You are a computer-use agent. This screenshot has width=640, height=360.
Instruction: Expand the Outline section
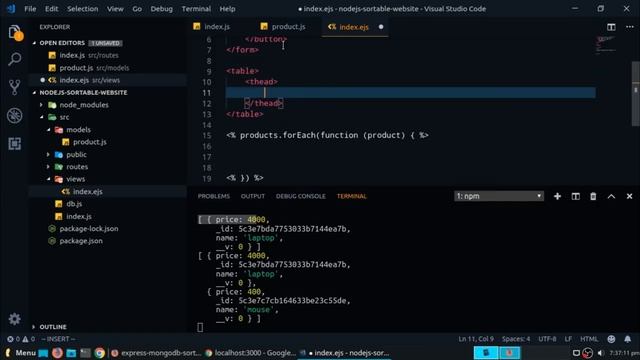pos(34,327)
